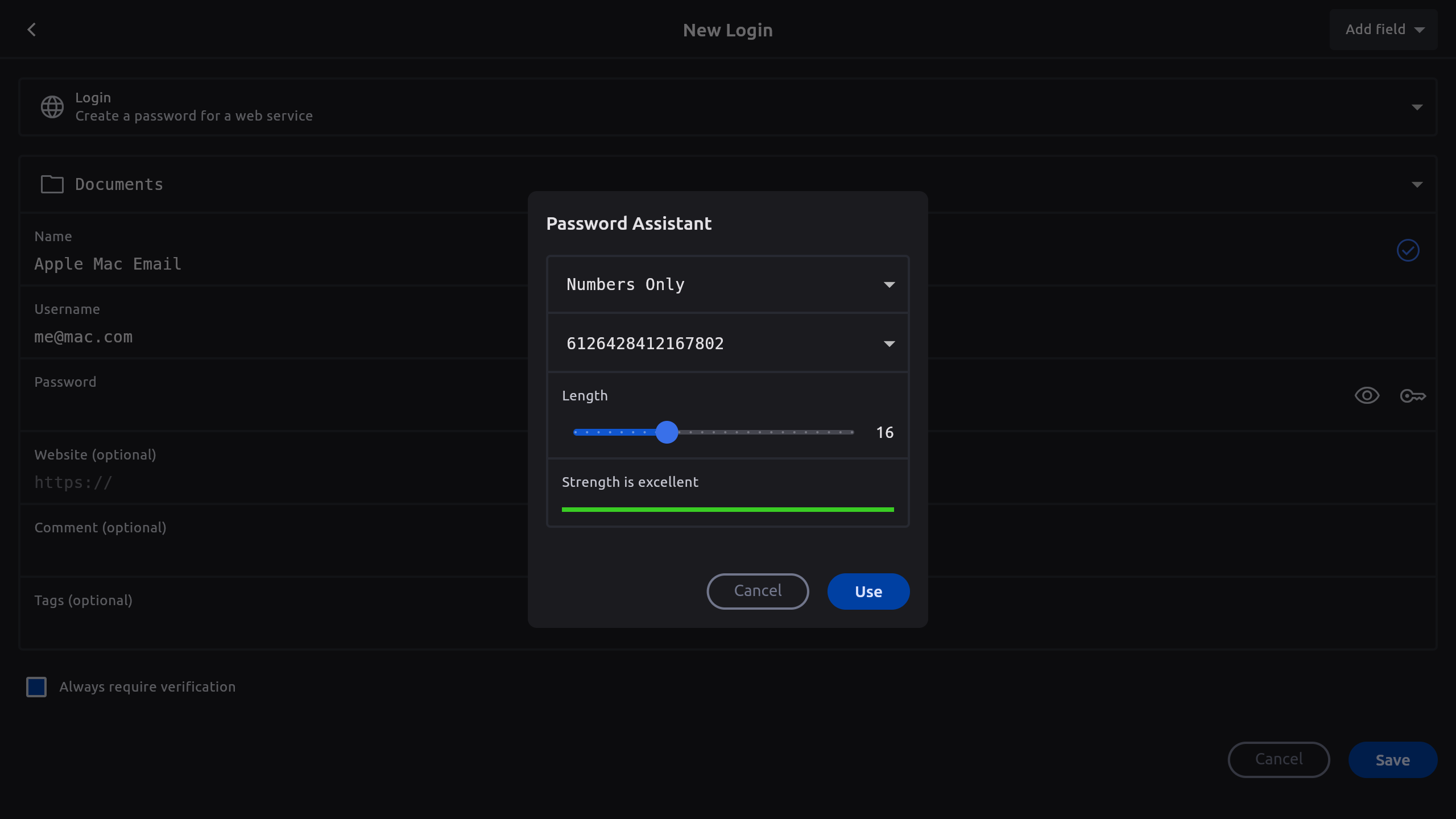
Task: Click the Length slider handle
Action: 667,432
